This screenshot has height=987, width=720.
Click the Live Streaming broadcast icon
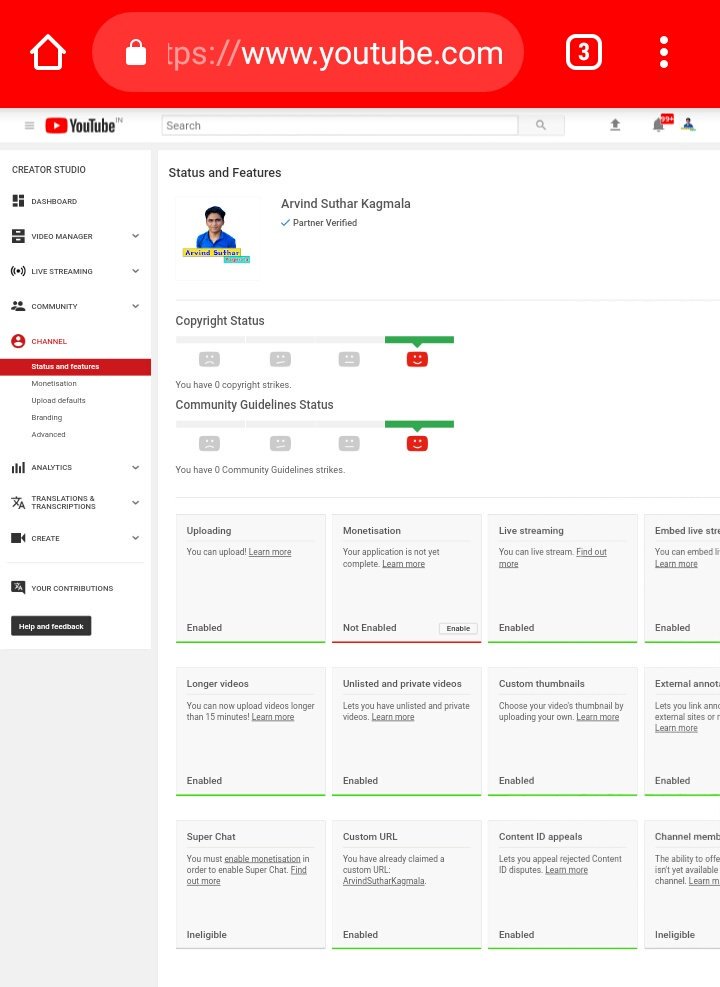coord(18,271)
